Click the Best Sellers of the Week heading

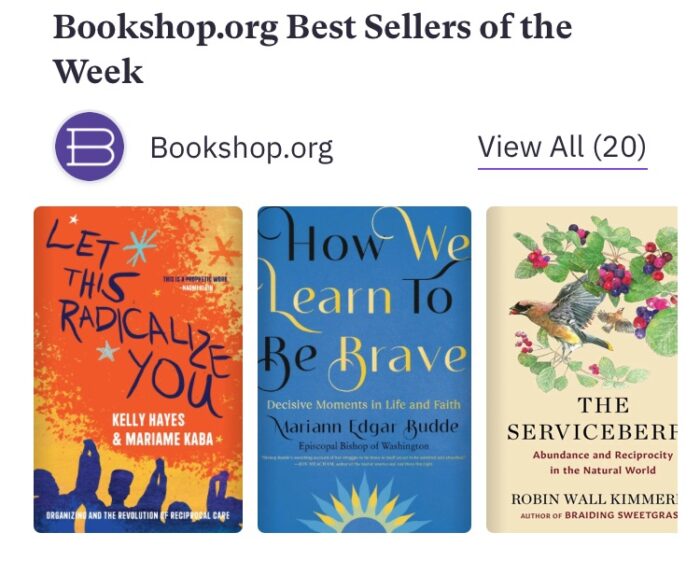[312, 49]
